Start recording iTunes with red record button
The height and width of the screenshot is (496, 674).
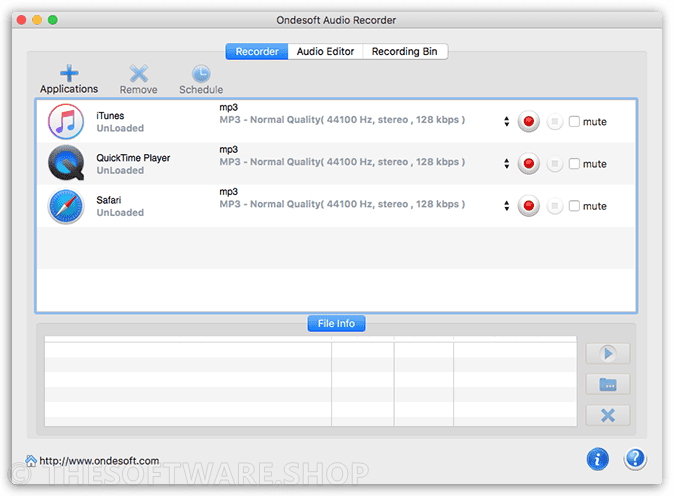tap(528, 122)
